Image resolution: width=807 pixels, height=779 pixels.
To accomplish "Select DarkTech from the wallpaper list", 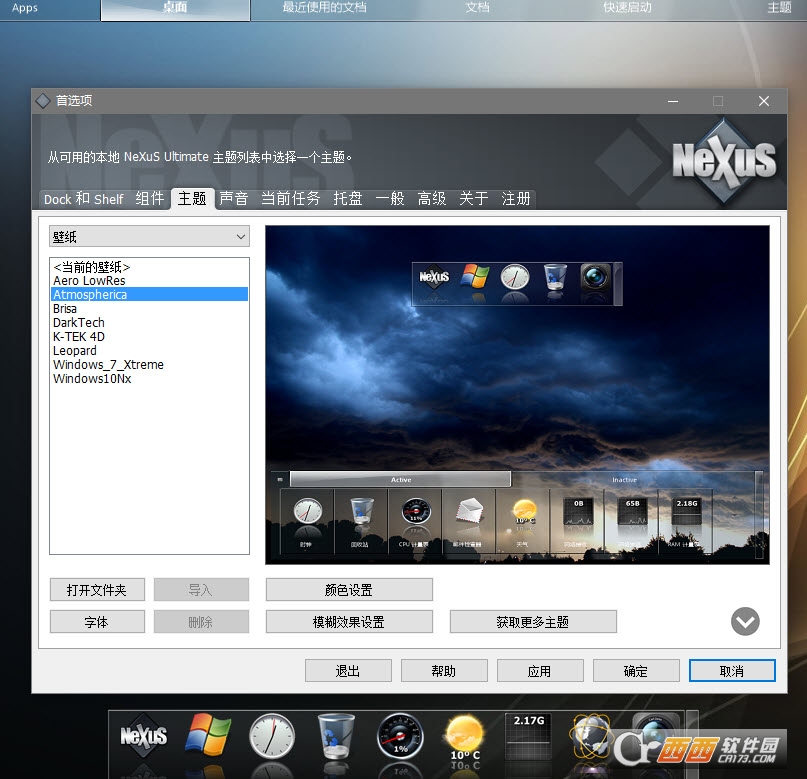I will (78, 322).
